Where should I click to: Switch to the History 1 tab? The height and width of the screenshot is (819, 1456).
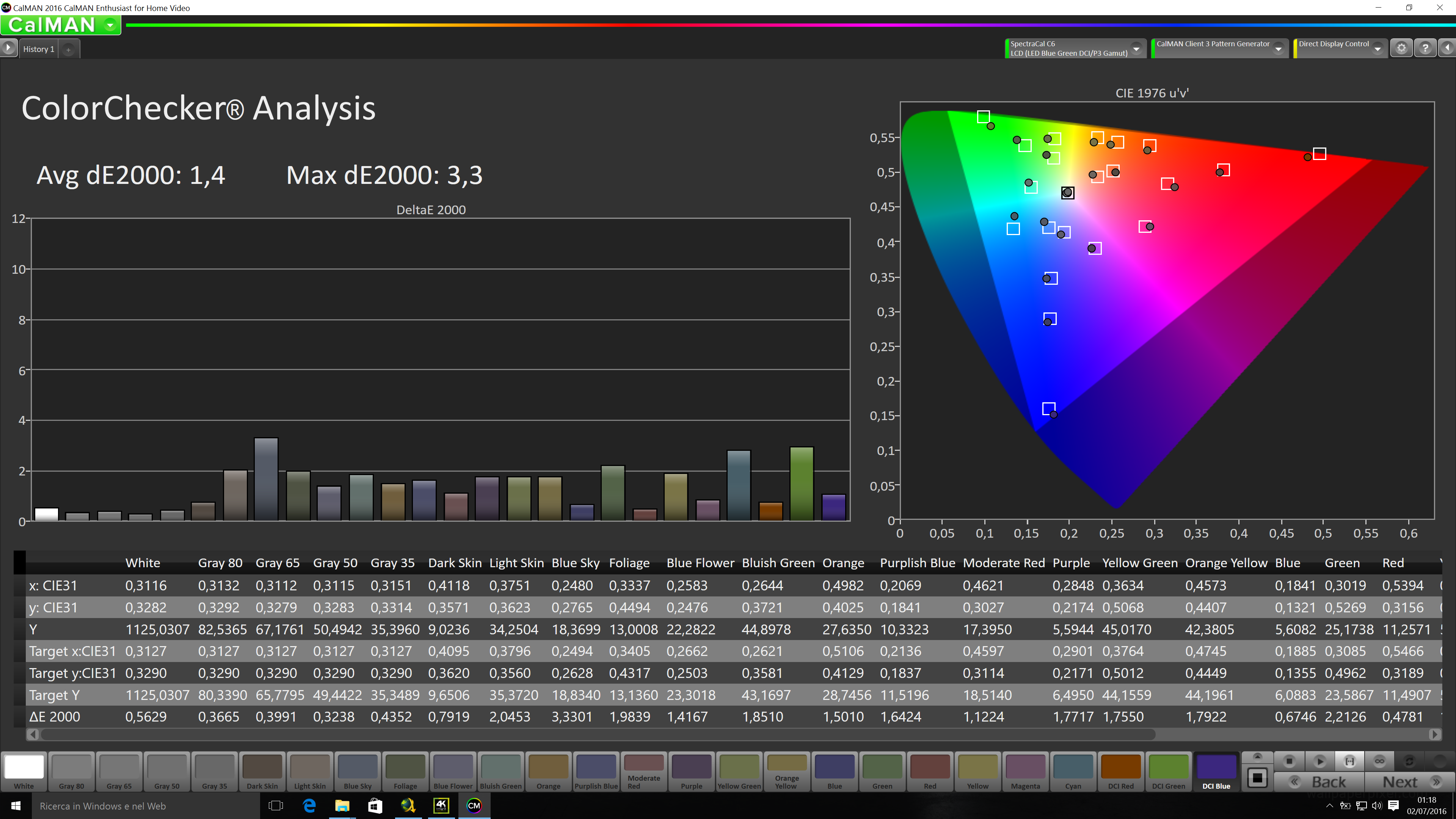[x=38, y=49]
